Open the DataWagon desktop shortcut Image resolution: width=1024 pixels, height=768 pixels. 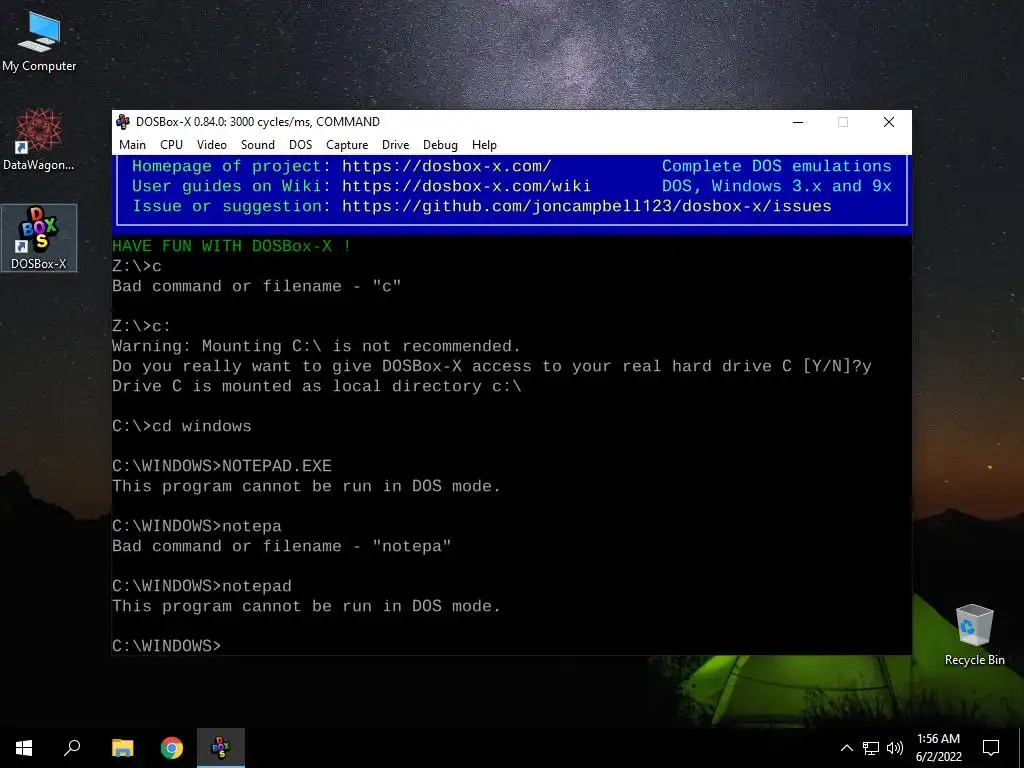click(39, 140)
